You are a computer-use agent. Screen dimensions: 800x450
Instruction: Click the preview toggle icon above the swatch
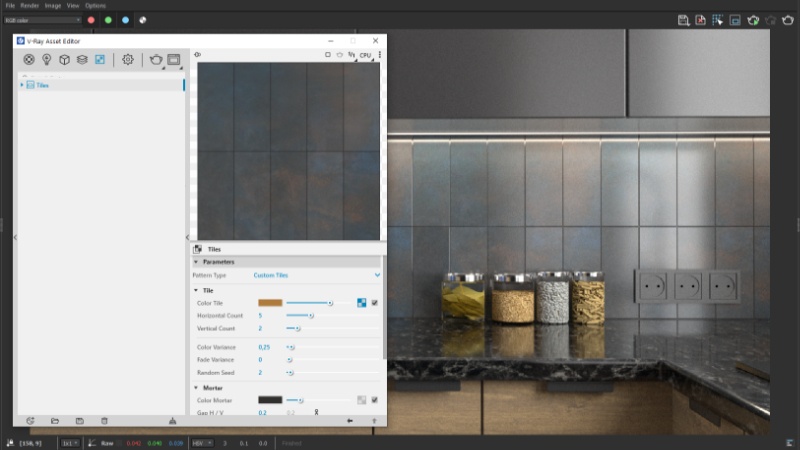click(197, 55)
